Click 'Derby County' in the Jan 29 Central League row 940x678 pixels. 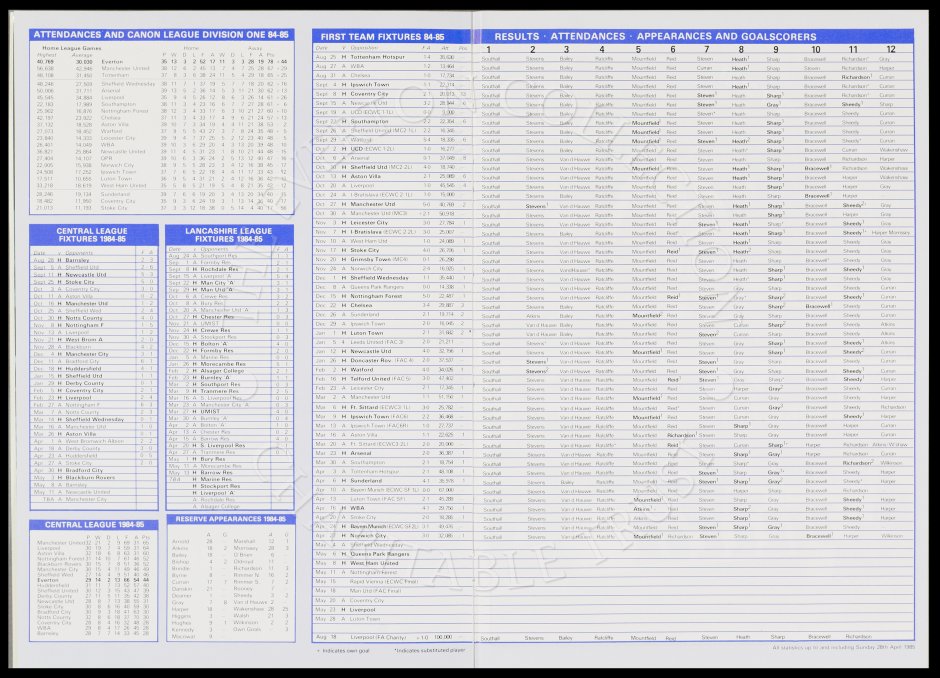85,383
